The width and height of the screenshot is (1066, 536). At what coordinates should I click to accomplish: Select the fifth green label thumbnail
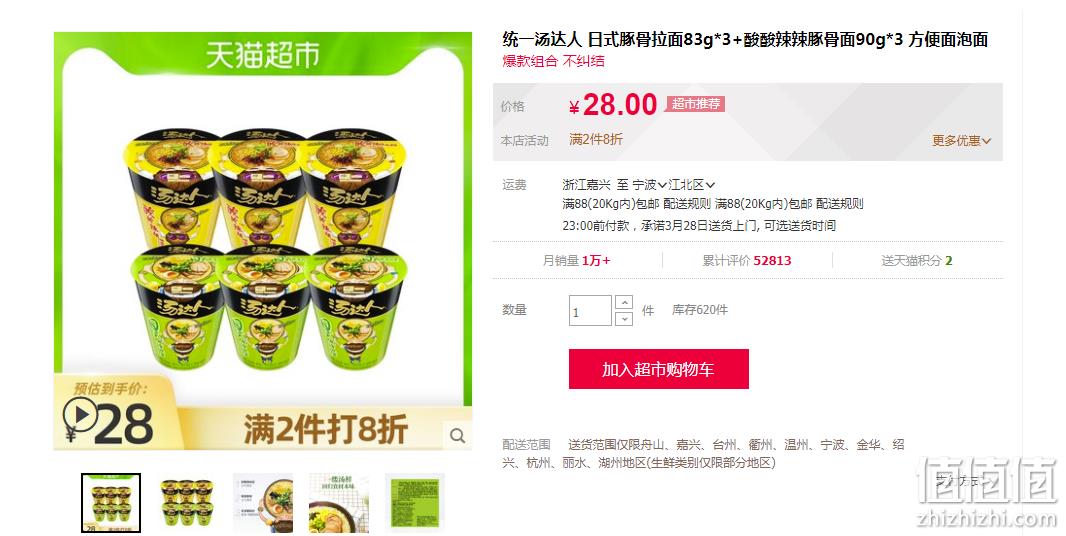pos(415,503)
